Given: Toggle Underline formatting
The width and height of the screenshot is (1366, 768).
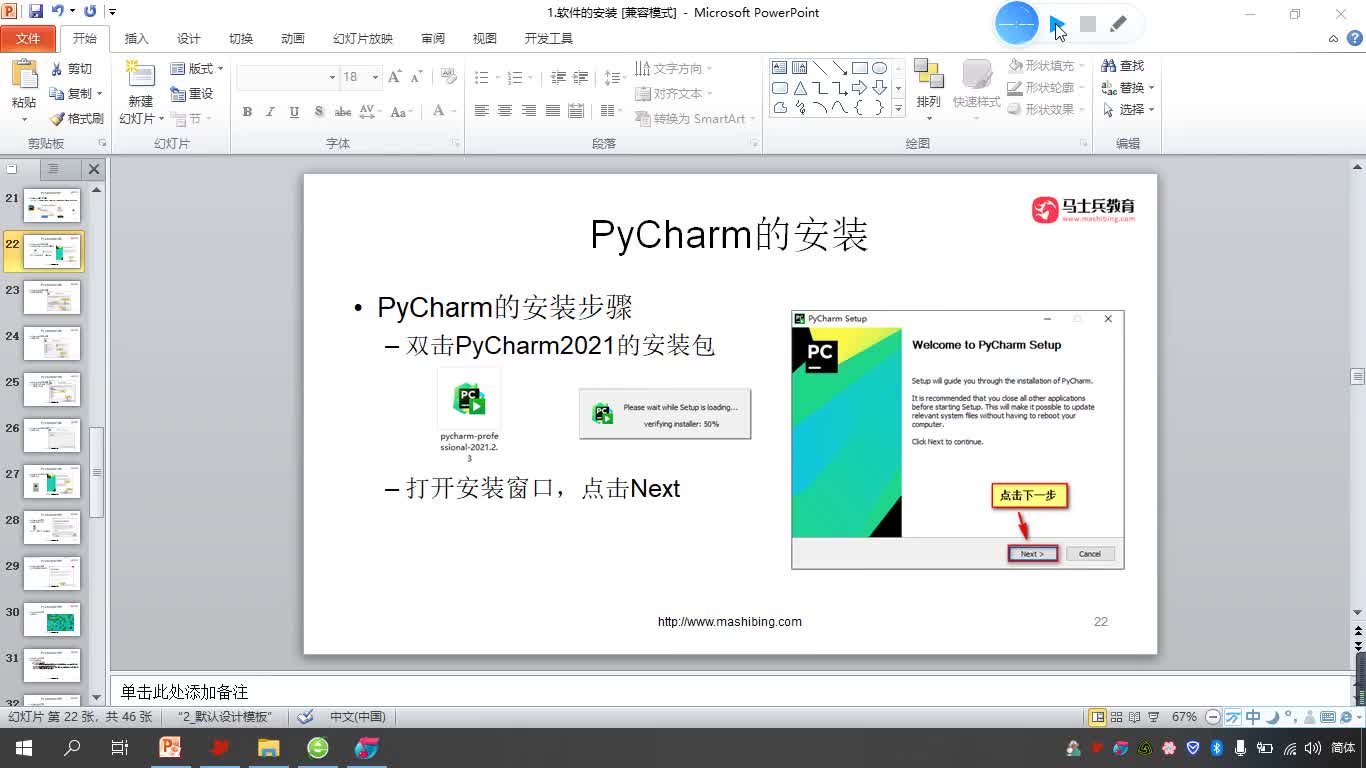Looking at the screenshot, I should click(x=294, y=112).
